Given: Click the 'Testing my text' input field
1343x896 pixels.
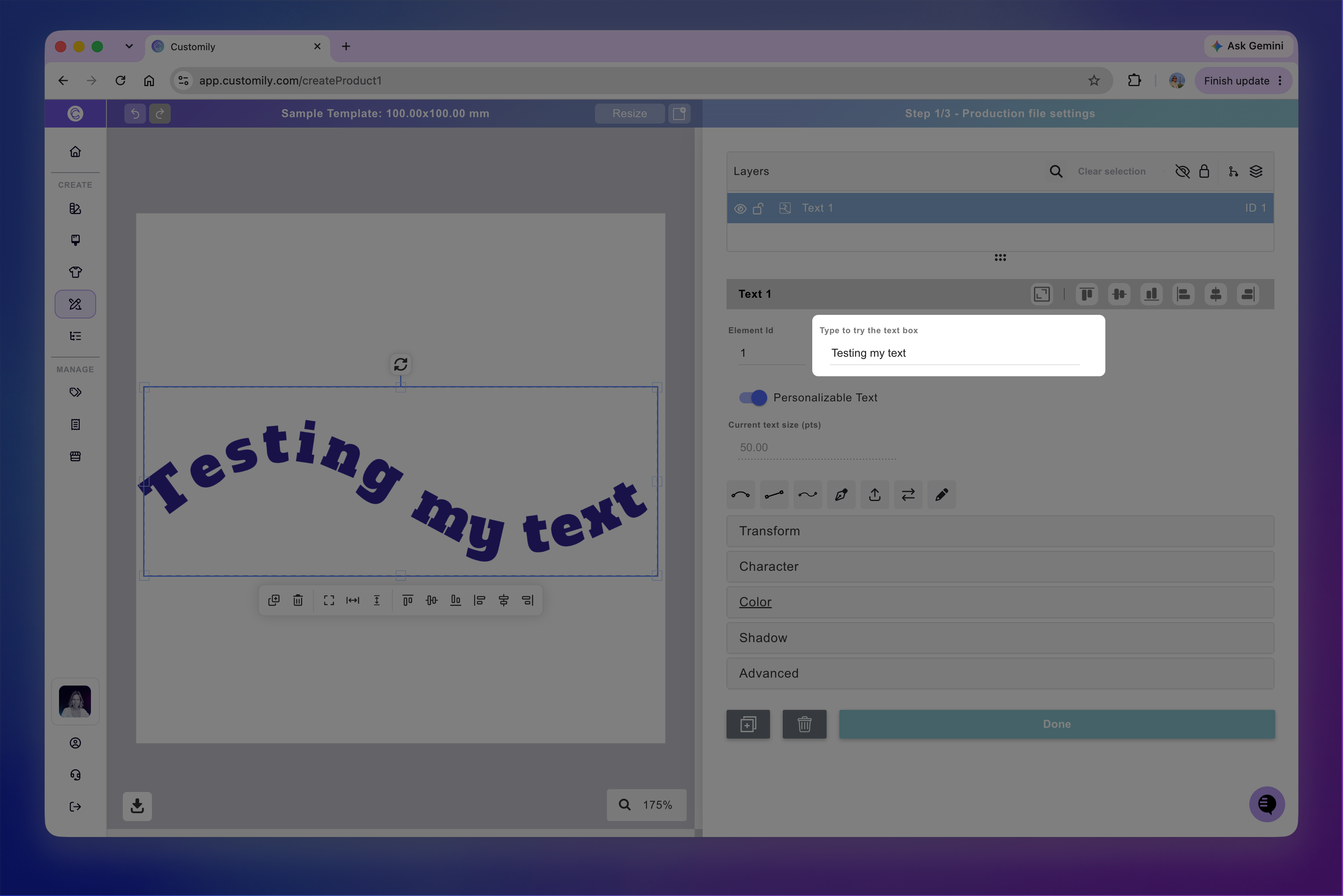Looking at the screenshot, I should pyautogui.click(x=954, y=353).
